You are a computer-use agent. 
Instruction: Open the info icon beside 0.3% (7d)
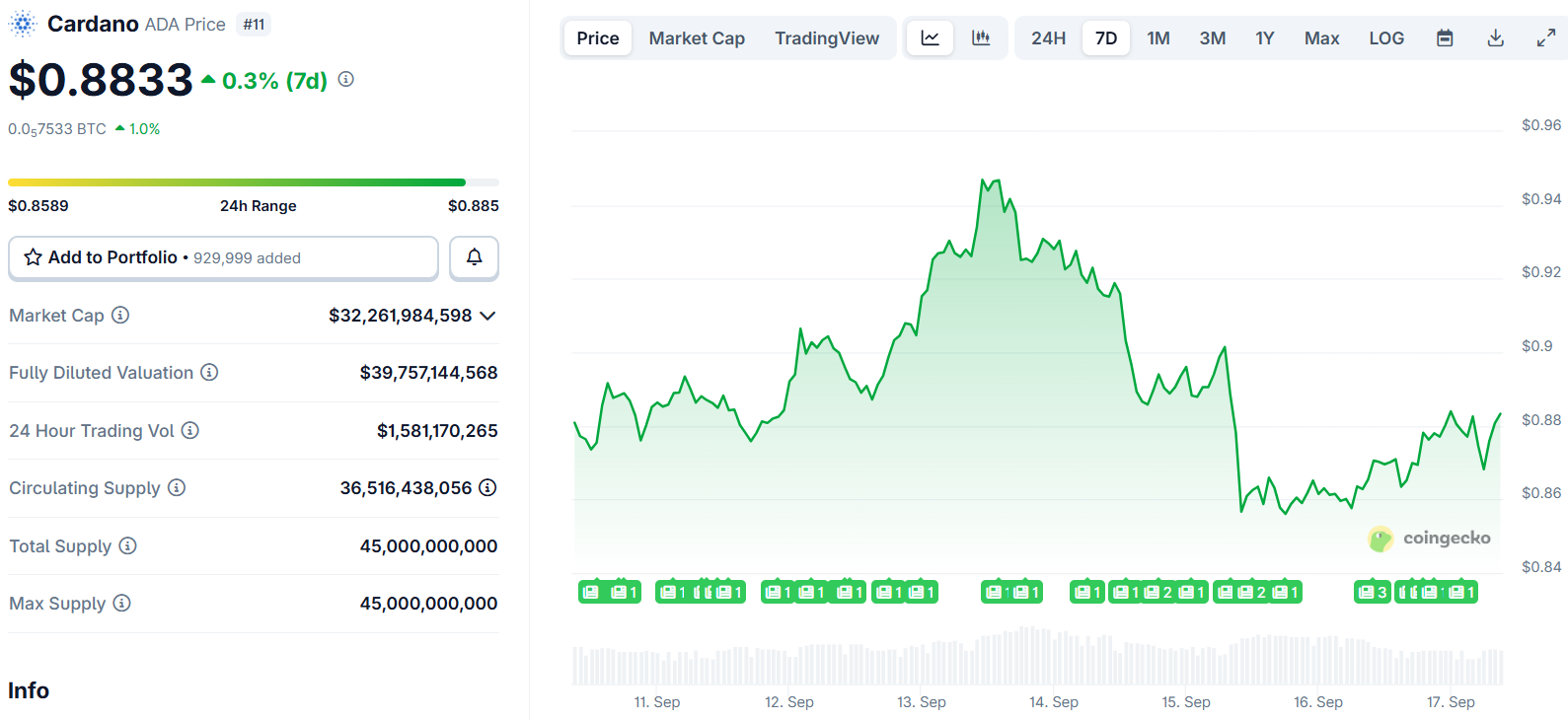click(x=345, y=79)
